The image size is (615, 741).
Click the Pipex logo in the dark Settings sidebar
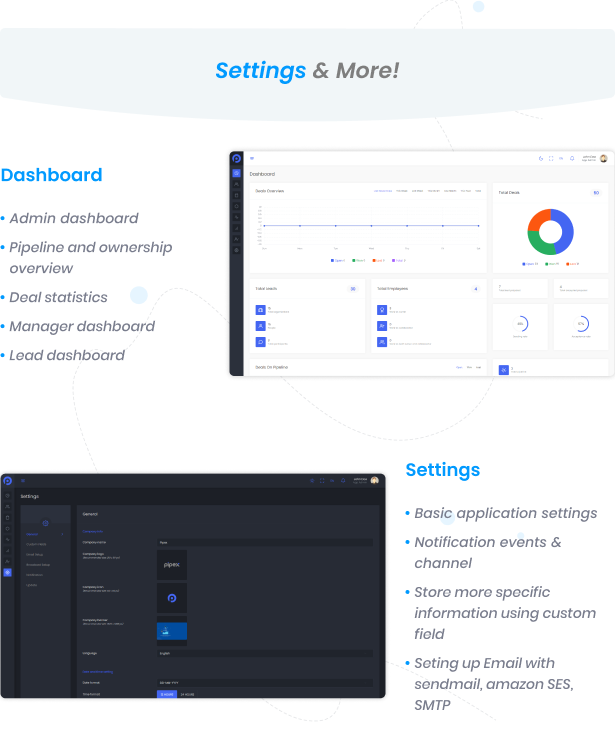(x=7, y=481)
